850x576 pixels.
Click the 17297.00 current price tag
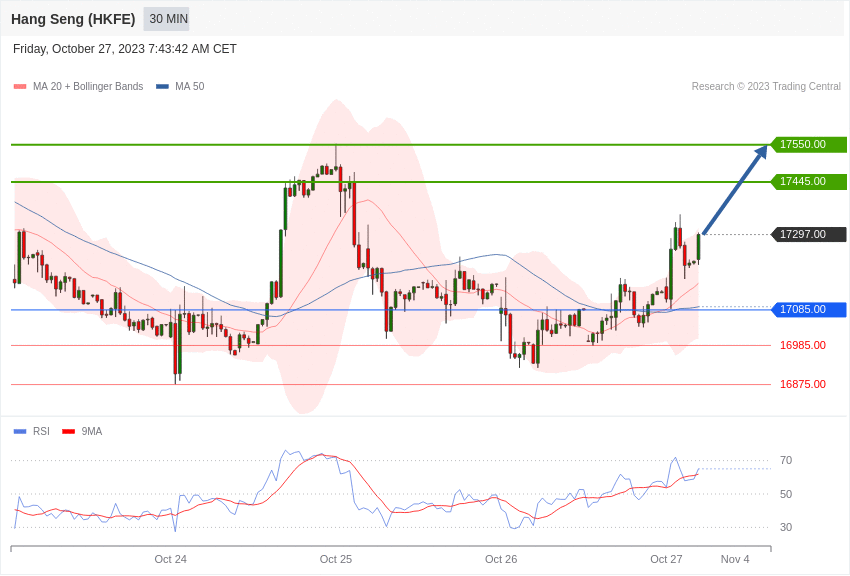point(808,235)
